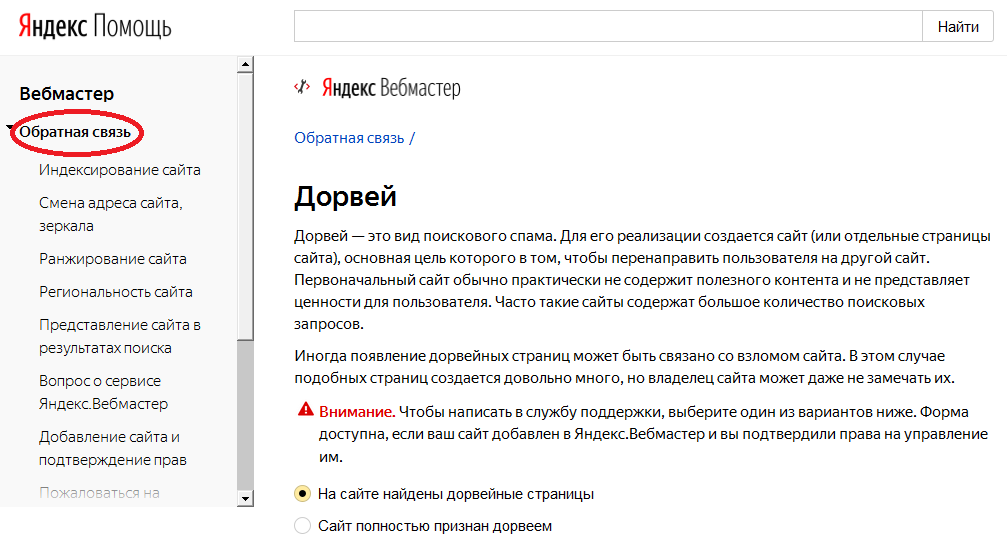Open Индексирование сайта in the sidebar
The image size is (1007, 545).
[x=119, y=170]
